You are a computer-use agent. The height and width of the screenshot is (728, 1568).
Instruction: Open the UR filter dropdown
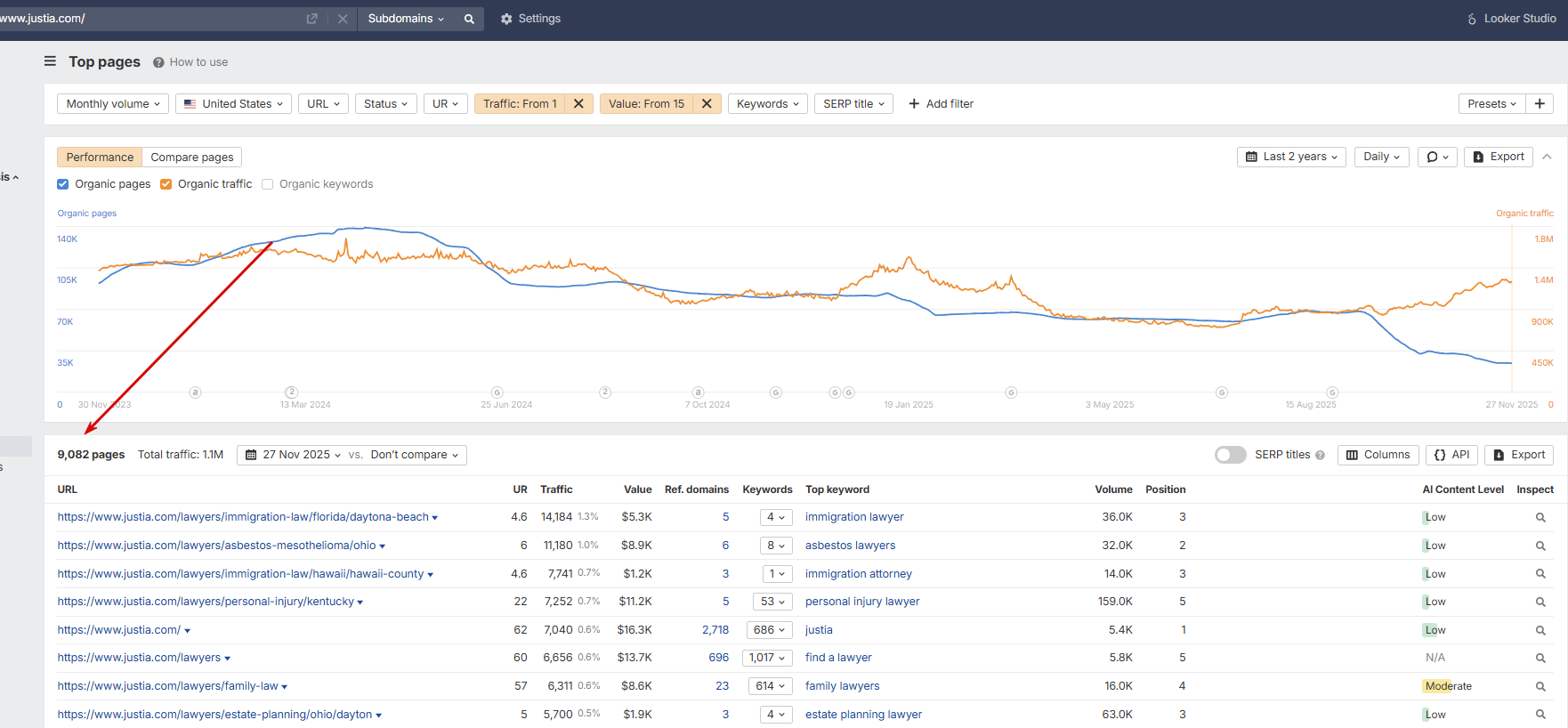click(446, 104)
